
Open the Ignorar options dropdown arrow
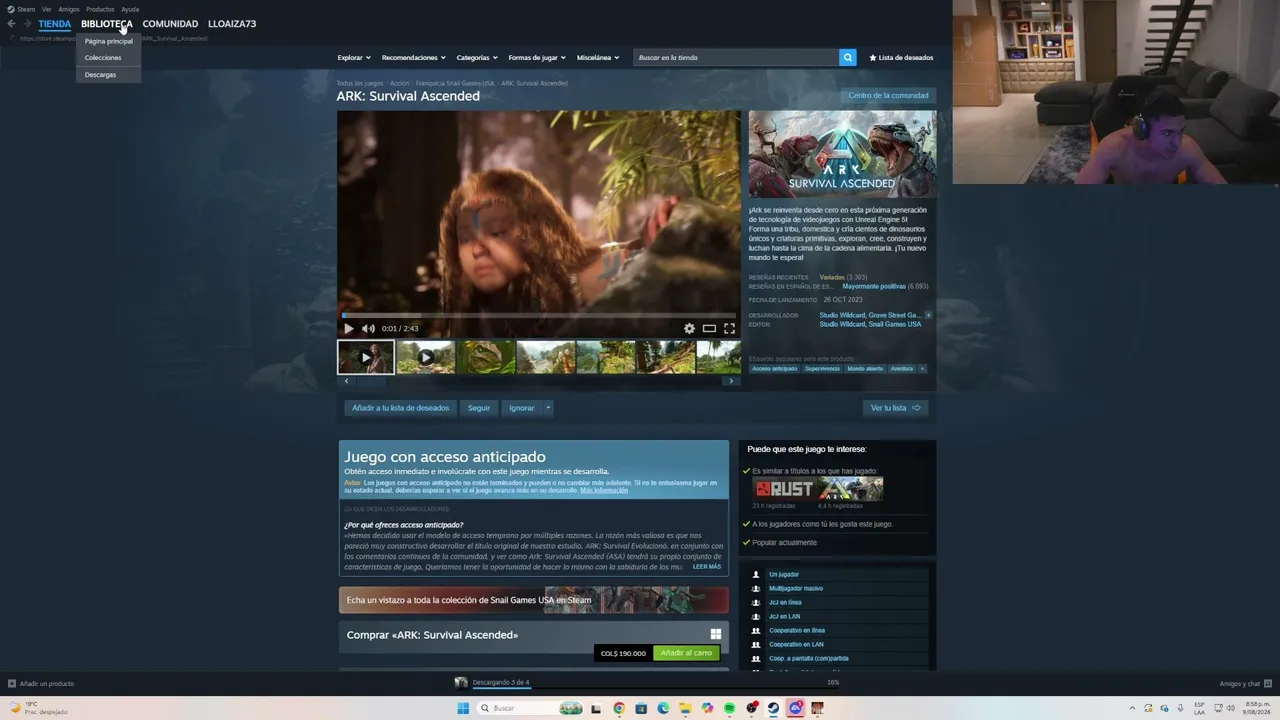[x=548, y=408]
